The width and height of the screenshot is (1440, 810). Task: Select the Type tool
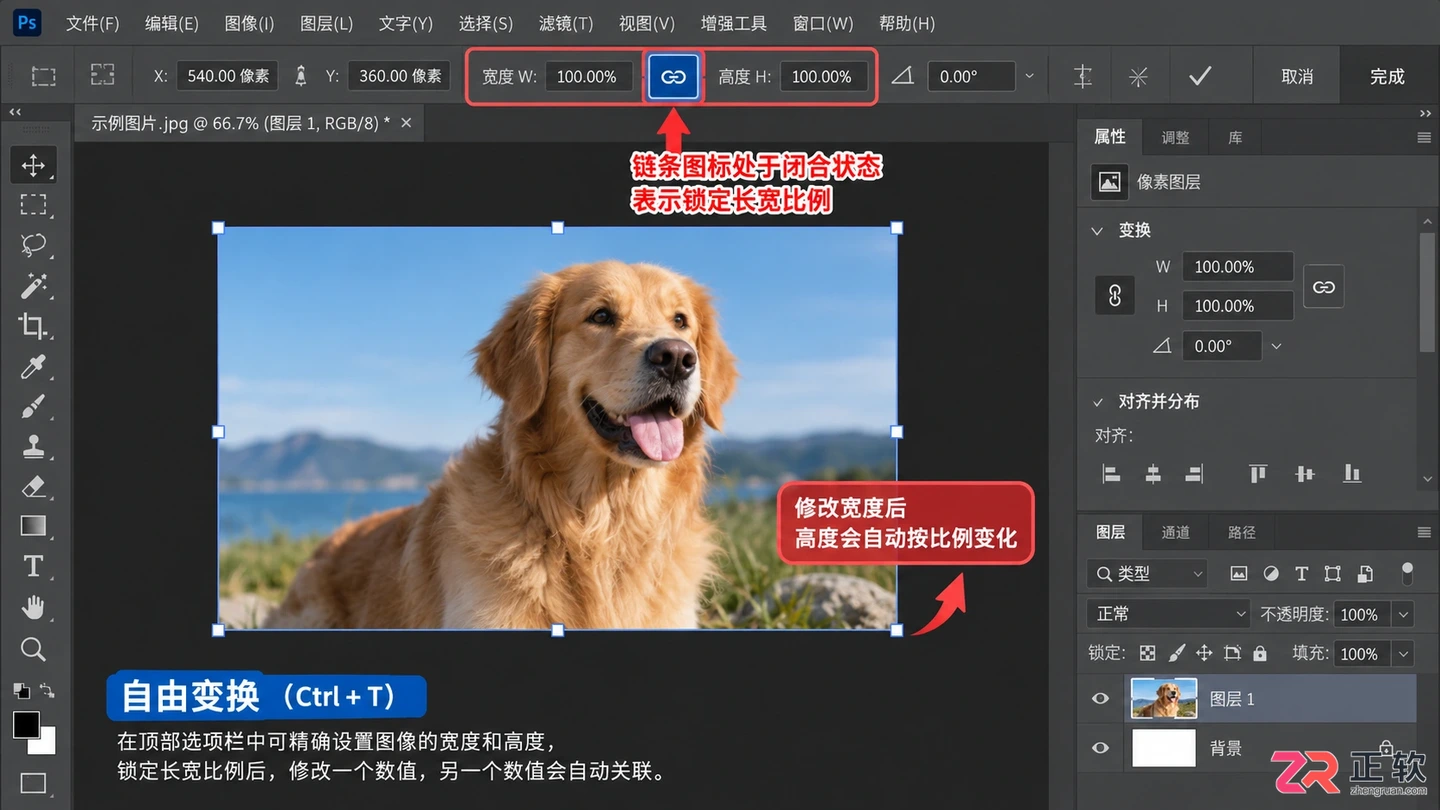(x=33, y=567)
